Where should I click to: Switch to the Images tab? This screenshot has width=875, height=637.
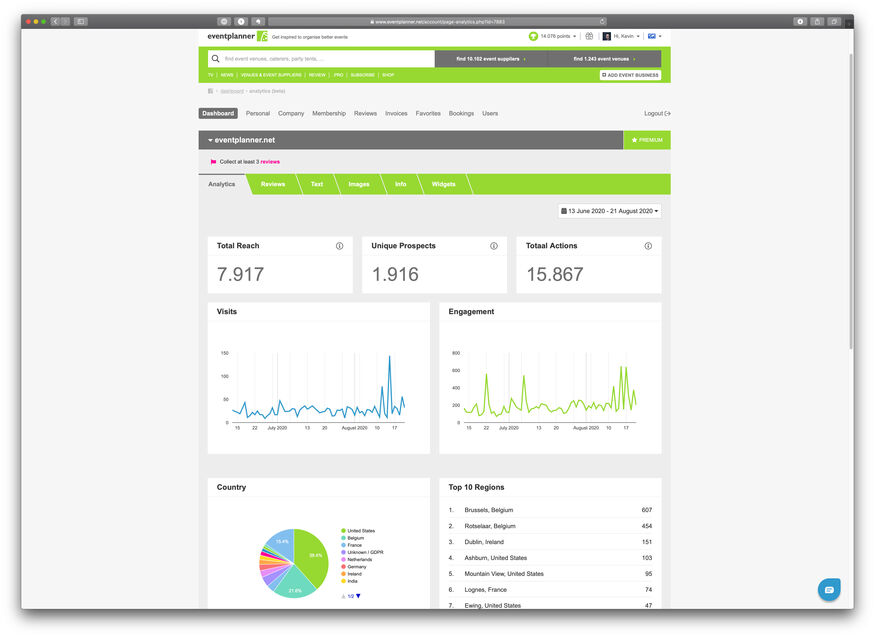pyautogui.click(x=359, y=184)
